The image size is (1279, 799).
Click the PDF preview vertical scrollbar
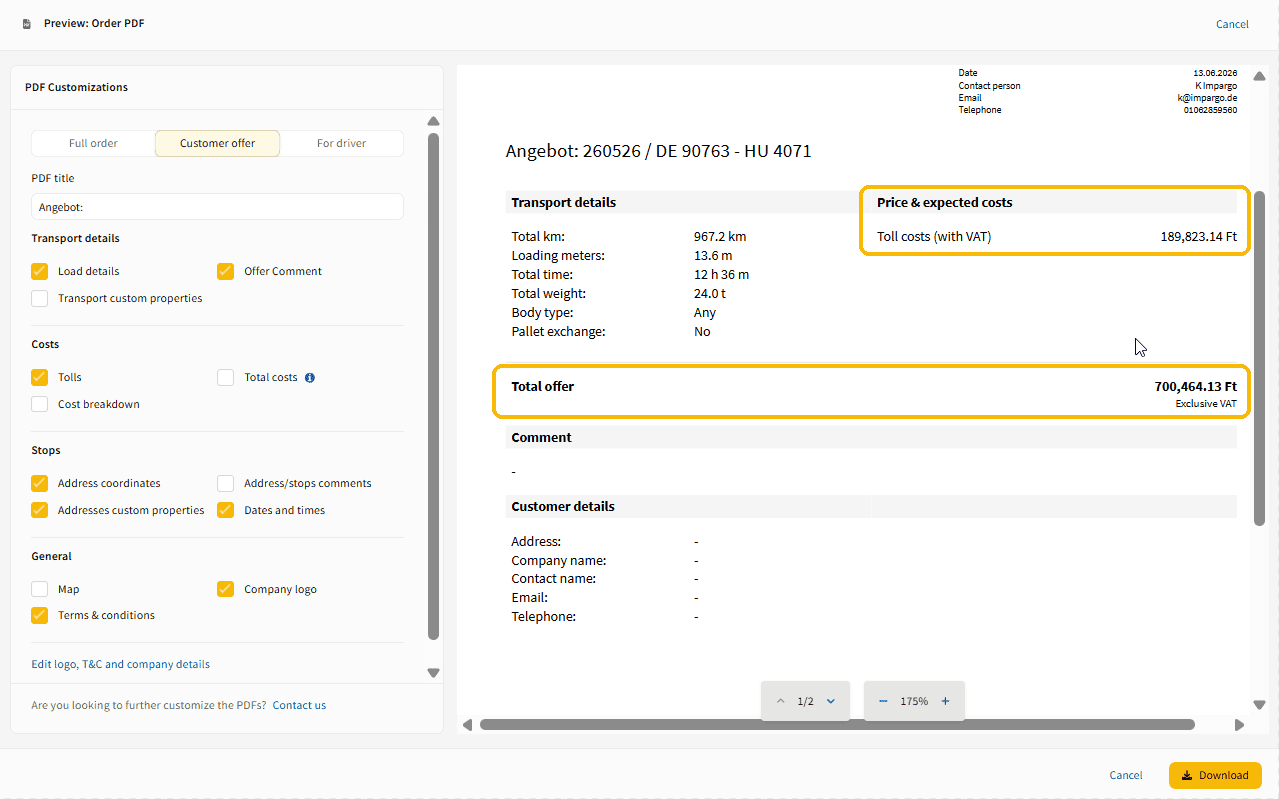point(1259,358)
